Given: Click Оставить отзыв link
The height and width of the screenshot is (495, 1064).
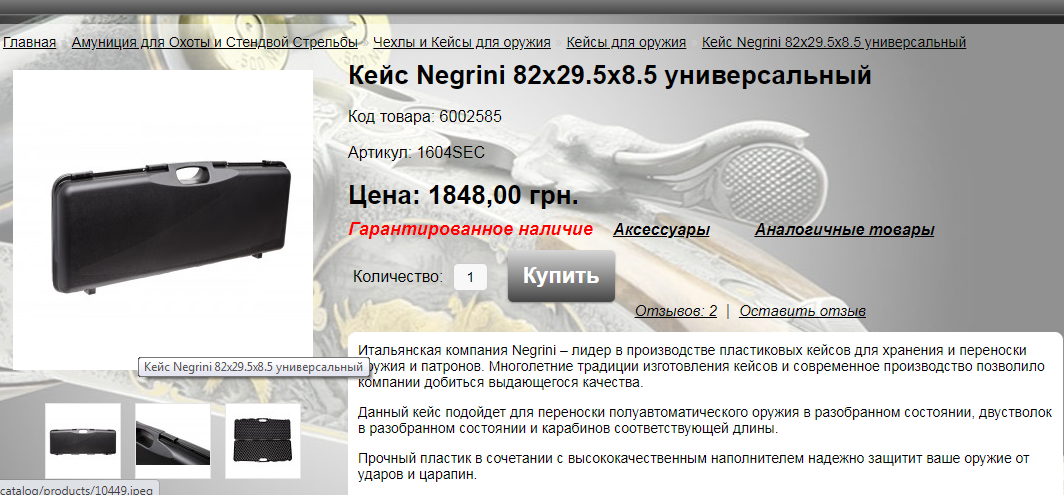Looking at the screenshot, I should 803,312.
